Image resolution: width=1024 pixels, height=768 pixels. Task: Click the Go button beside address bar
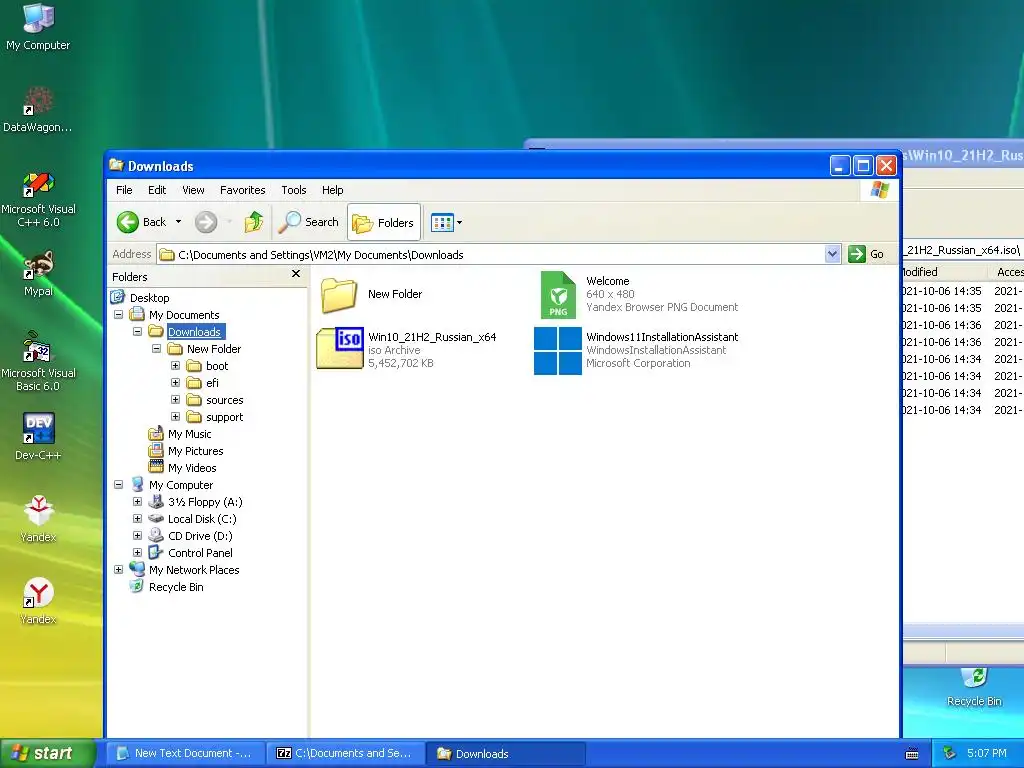pyautogui.click(x=866, y=254)
